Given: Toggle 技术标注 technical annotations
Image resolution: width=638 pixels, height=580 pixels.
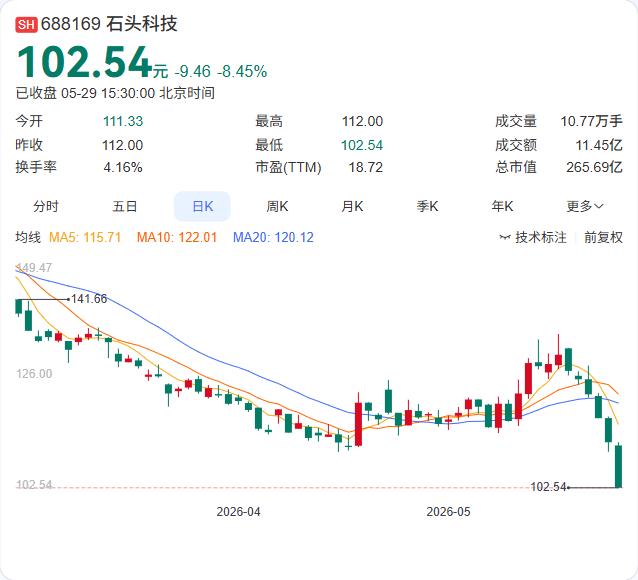Looking at the screenshot, I should click(541, 237).
